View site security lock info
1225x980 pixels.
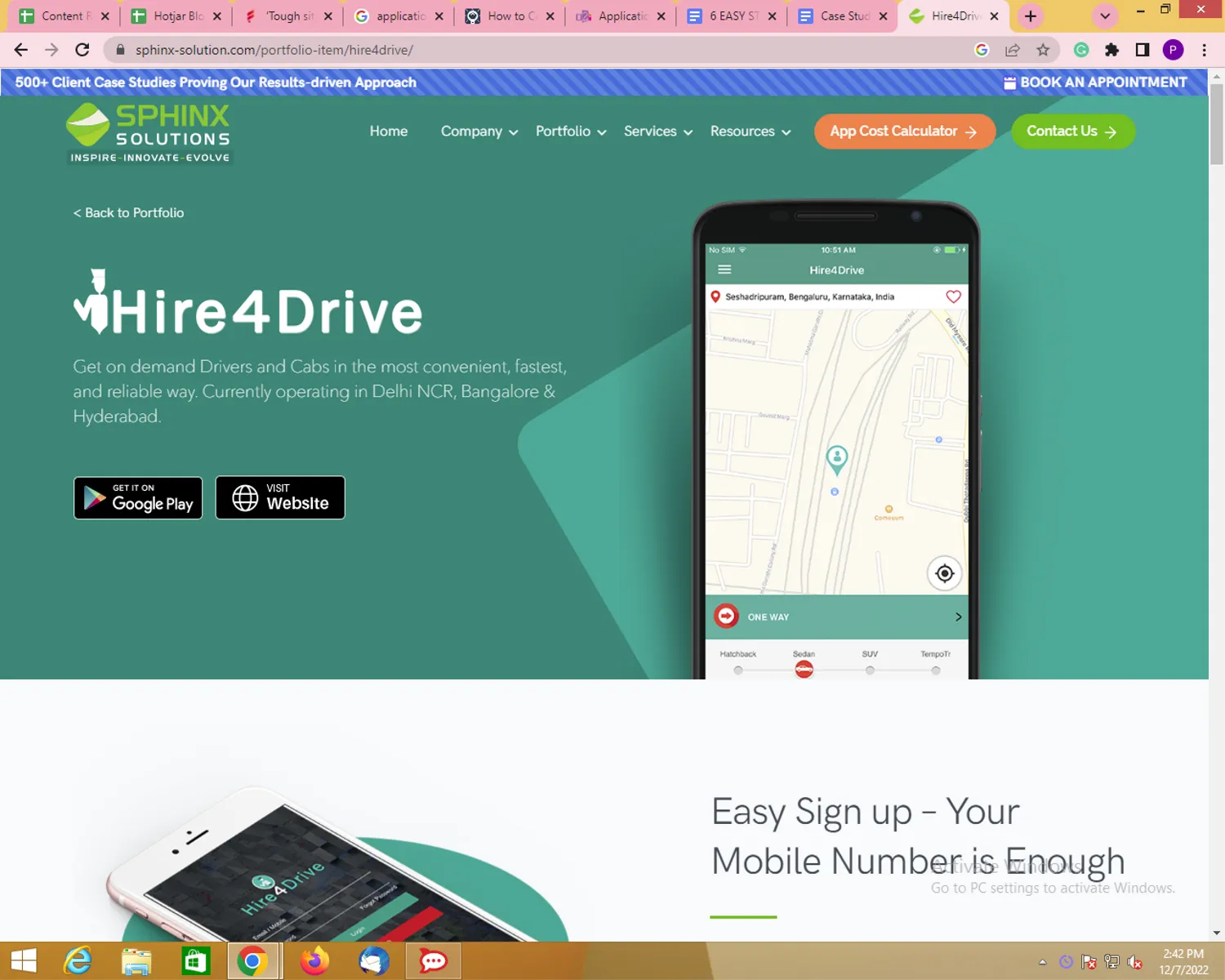(x=121, y=50)
